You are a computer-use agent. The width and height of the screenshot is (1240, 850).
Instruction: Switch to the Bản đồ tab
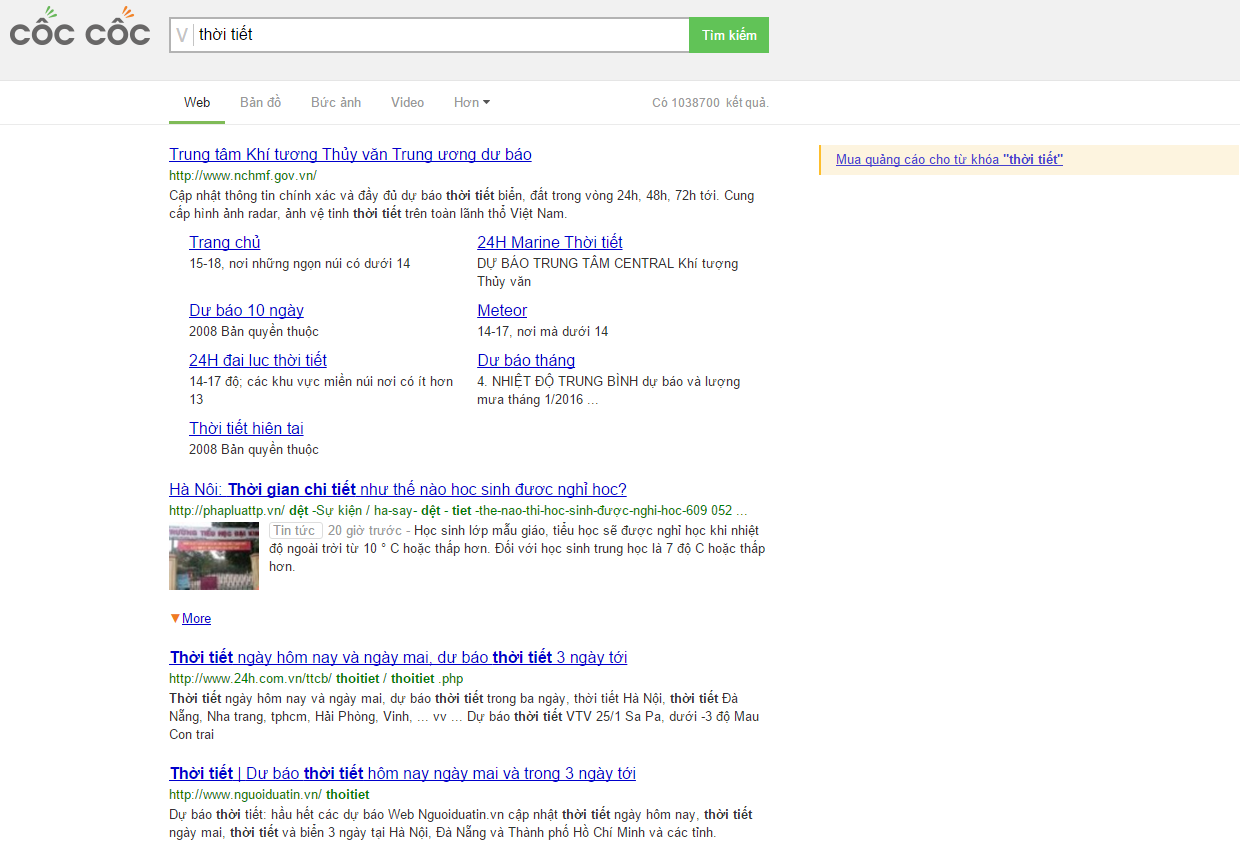coord(260,102)
